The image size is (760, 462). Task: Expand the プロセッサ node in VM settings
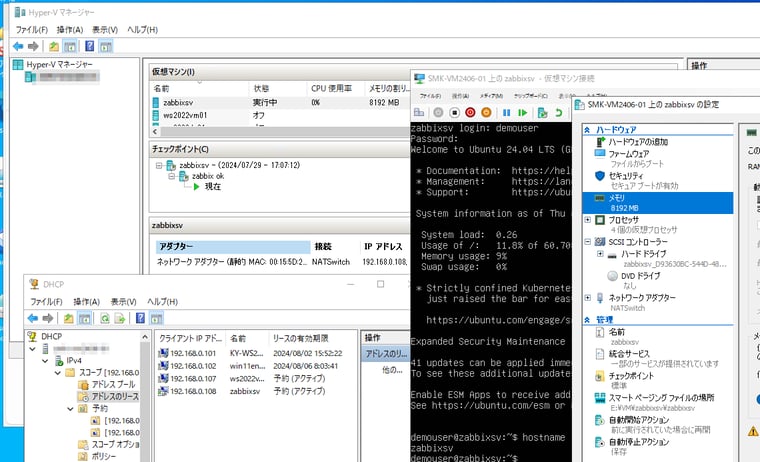587,220
